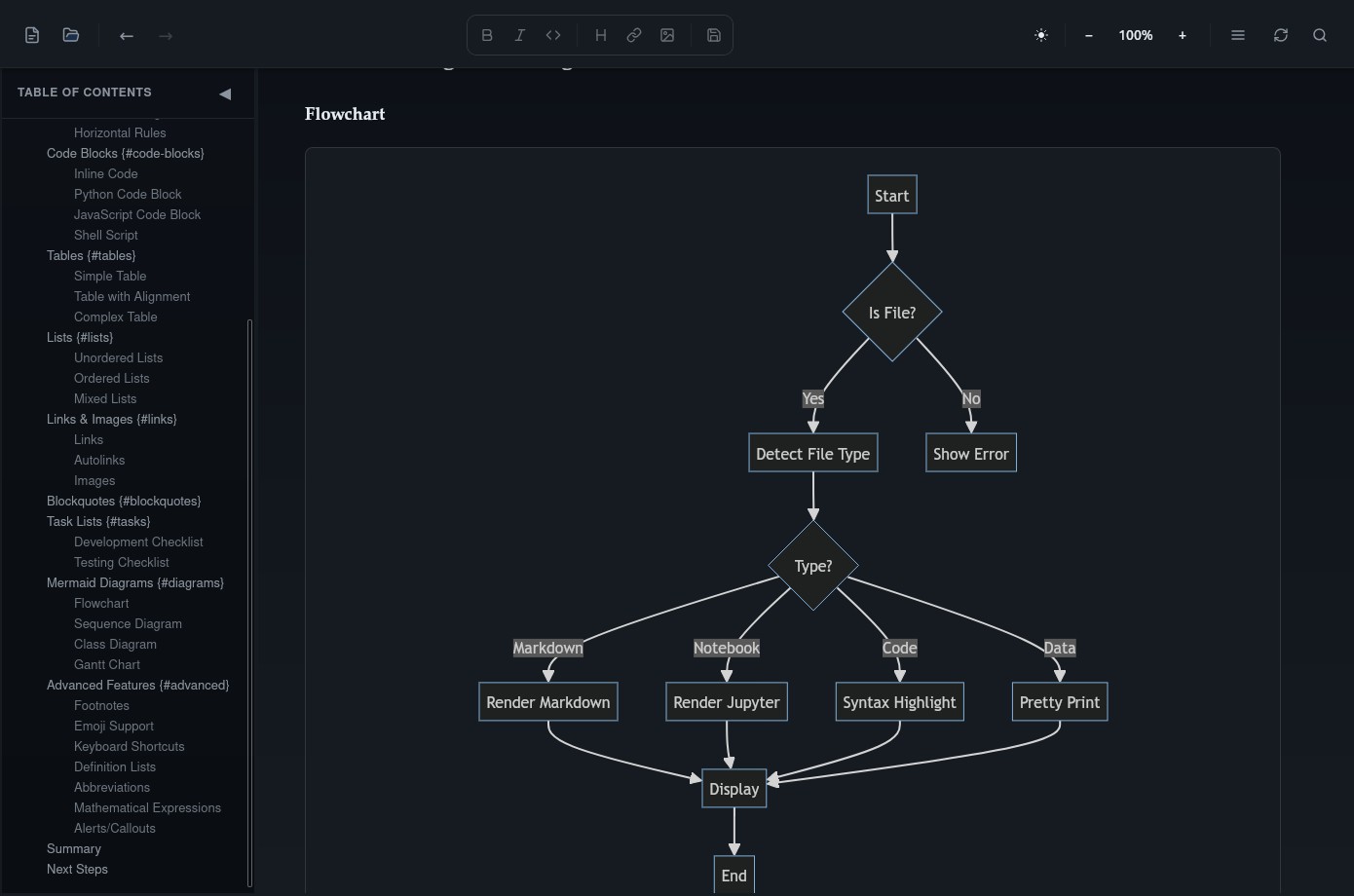Click the Detect File Type flowchart node
This screenshot has height=896, width=1354.
point(813,453)
